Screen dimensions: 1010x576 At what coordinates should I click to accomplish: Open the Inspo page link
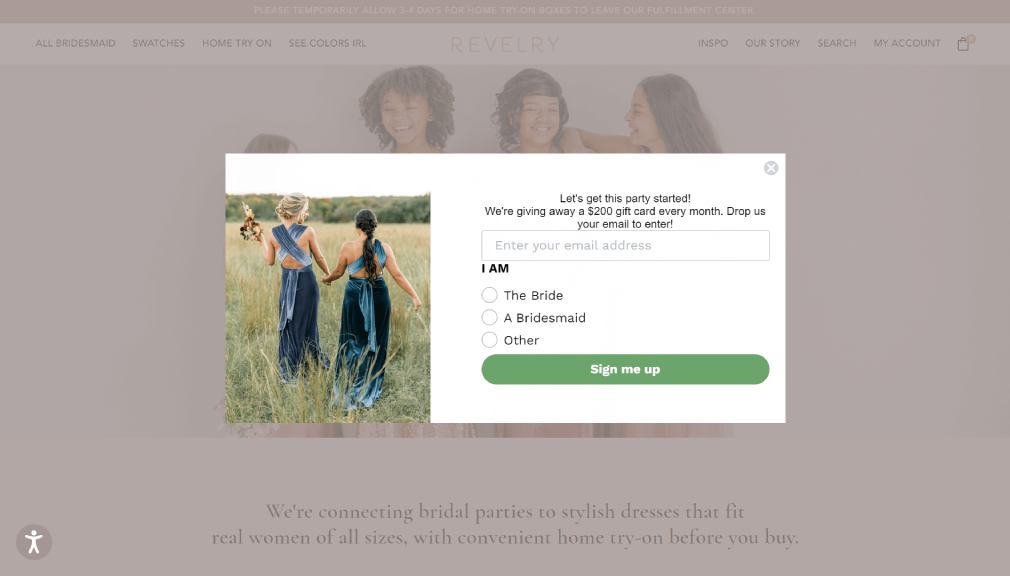point(713,44)
